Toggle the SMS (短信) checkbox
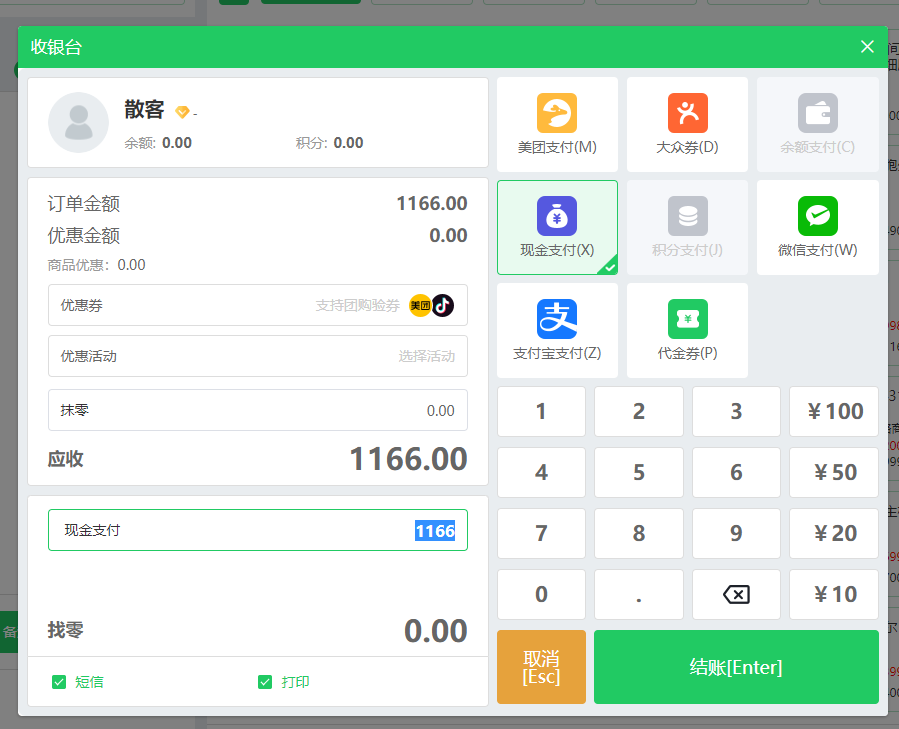Screen dimensions: 899x729 point(59,682)
